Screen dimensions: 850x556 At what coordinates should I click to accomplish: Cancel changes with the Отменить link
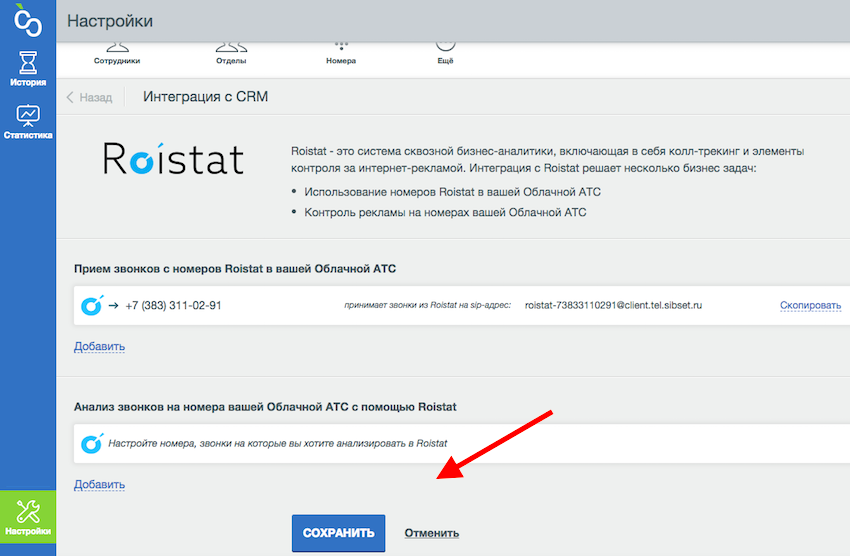432,533
